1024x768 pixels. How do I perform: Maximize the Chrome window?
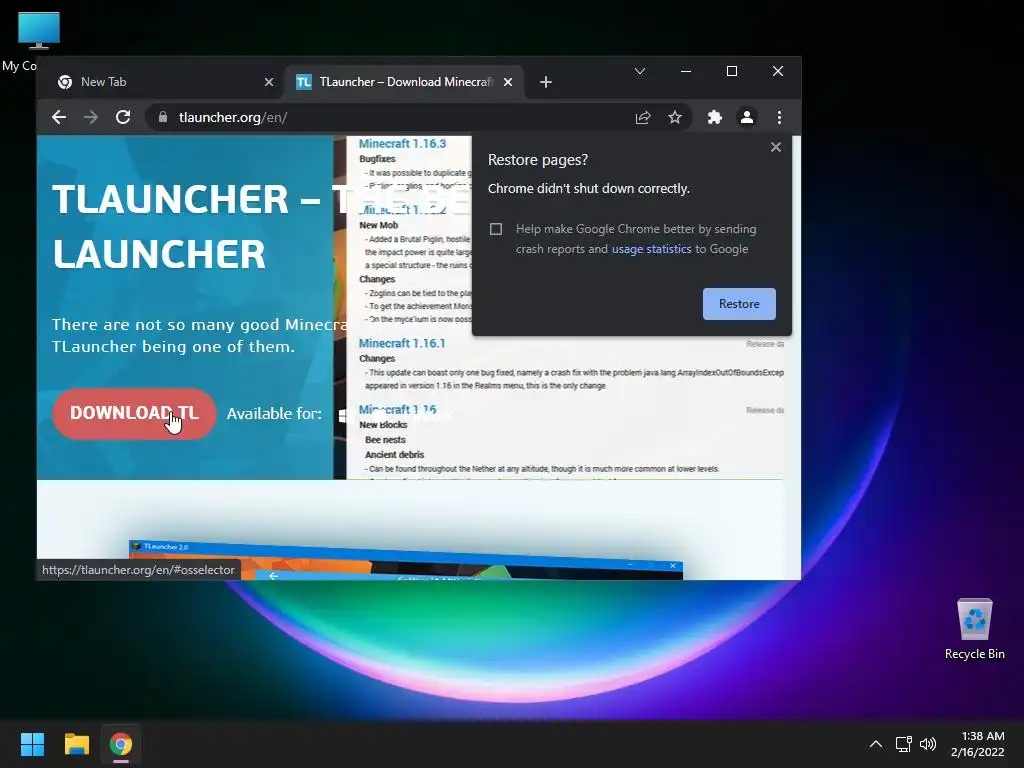pos(731,71)
